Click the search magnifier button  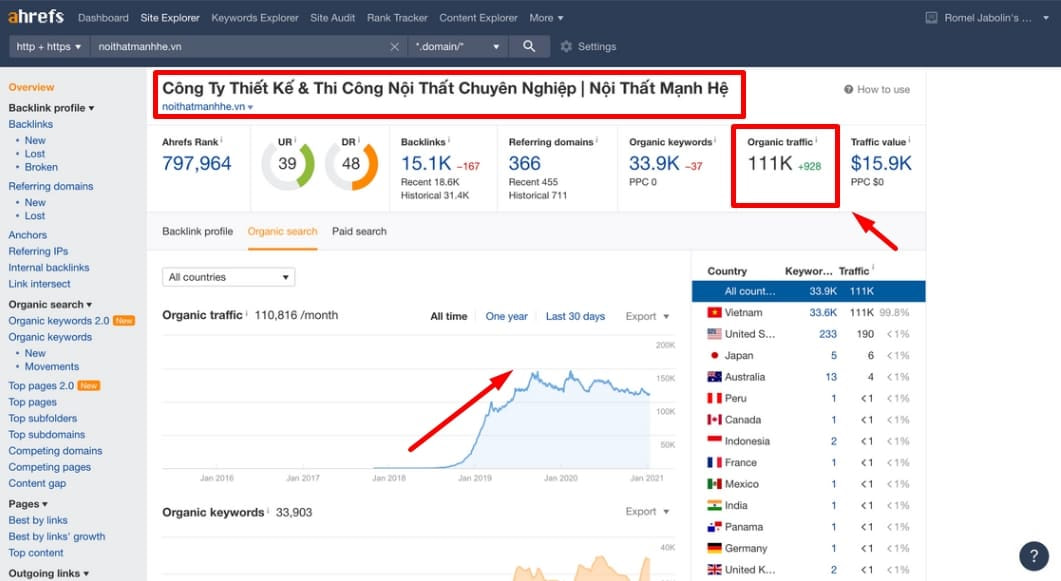(529, 46)
